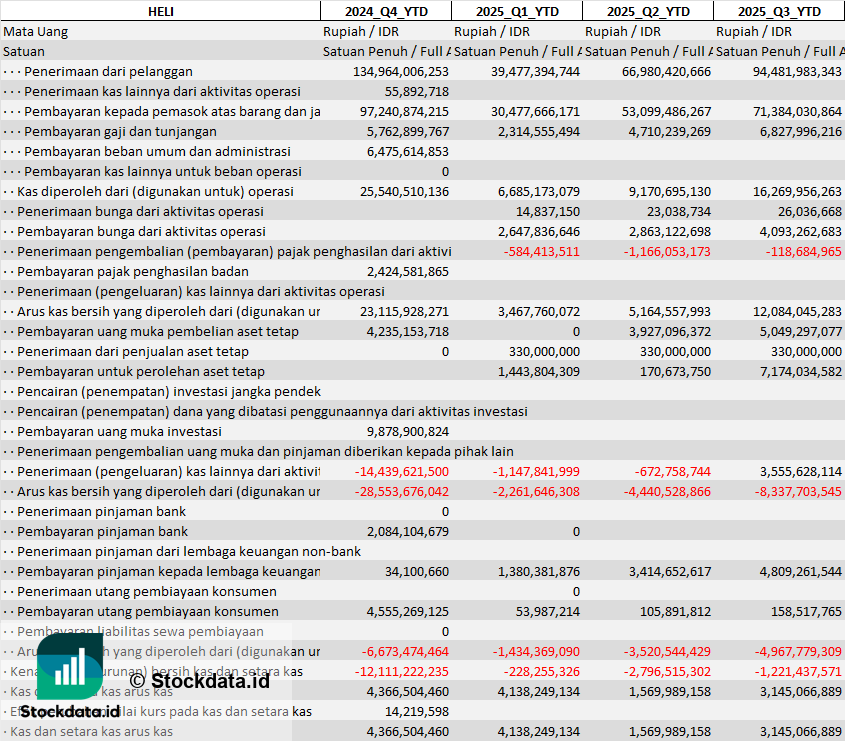Click Pembayaran uang muka pembelian aset tetap
The width and height of the screenshot is (845, 741).
tap(157, 331)
